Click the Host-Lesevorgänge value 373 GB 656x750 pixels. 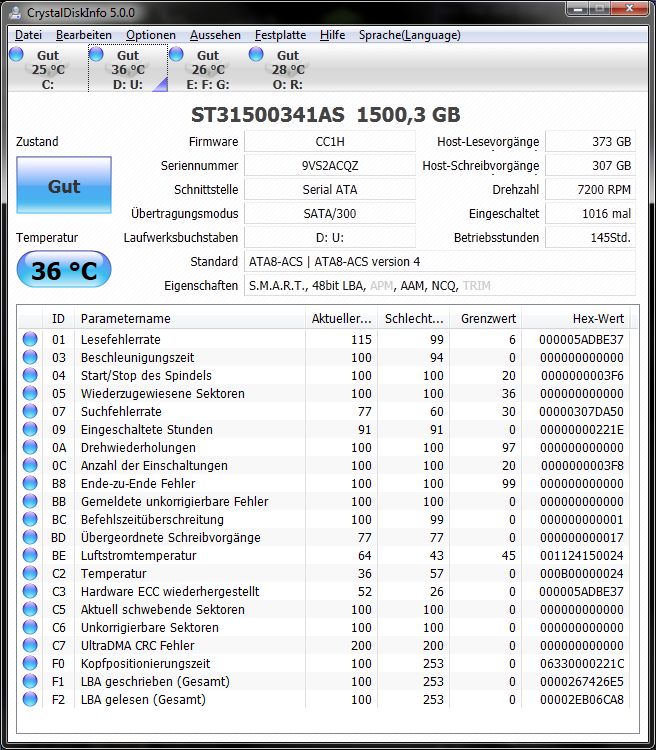tap(590, 142)
